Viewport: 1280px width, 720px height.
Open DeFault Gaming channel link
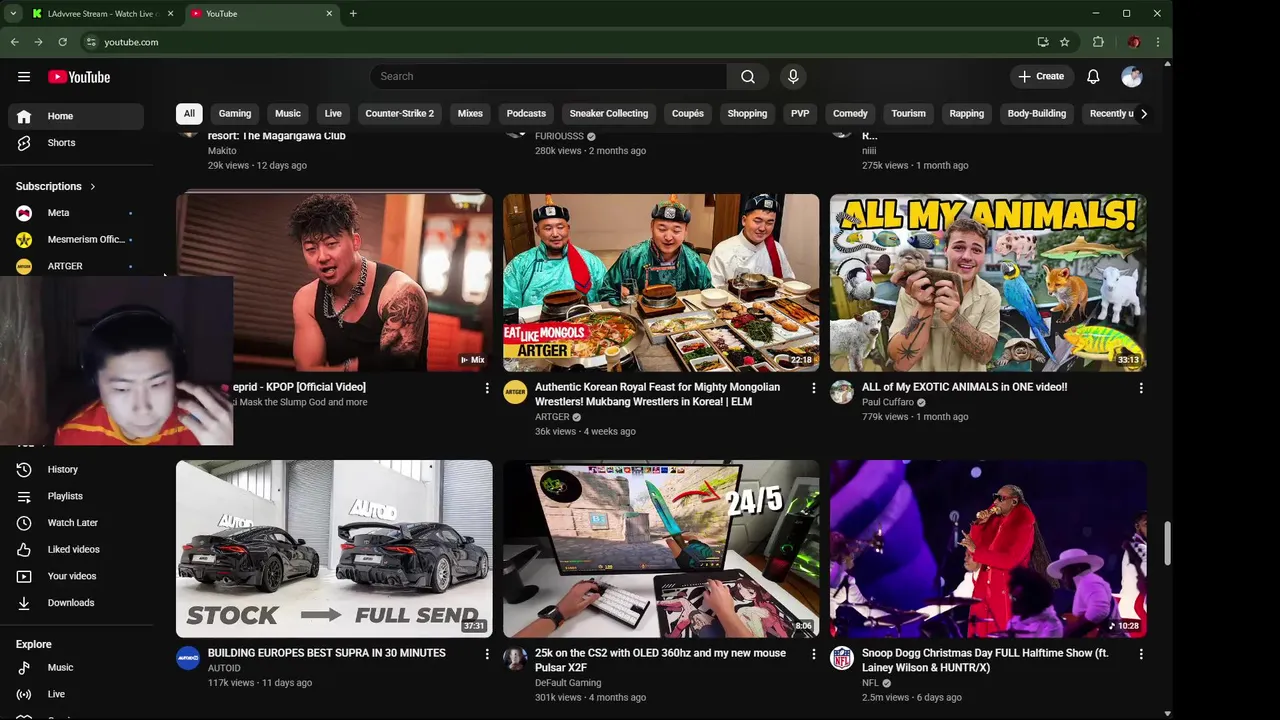pyautogui.click(x=568, y=683)
